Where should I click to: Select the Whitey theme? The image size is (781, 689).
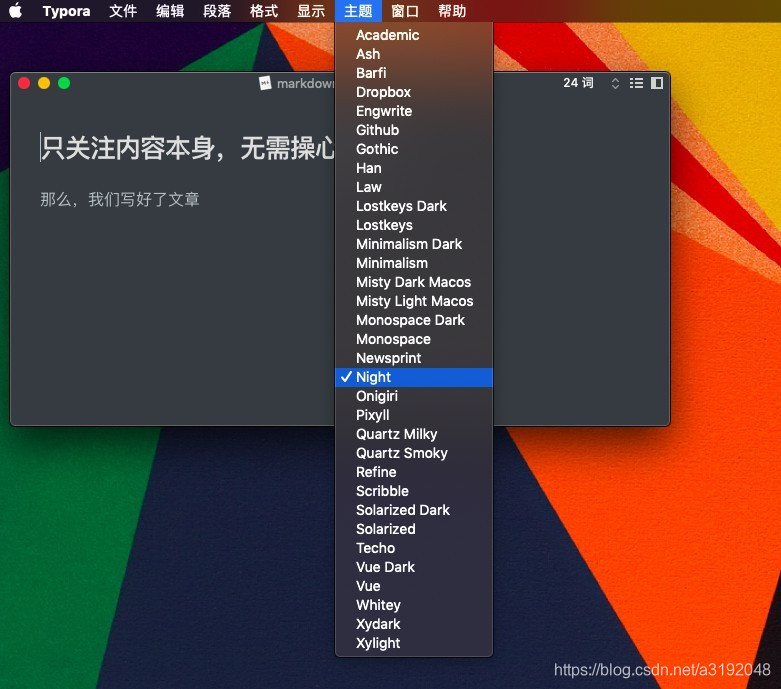coord(414,605)
